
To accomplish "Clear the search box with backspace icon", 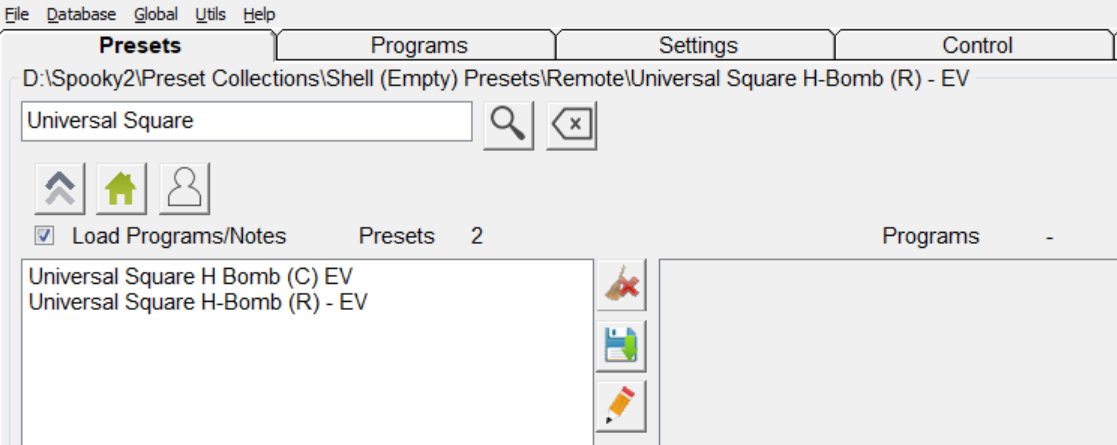I will pos(571,124).
